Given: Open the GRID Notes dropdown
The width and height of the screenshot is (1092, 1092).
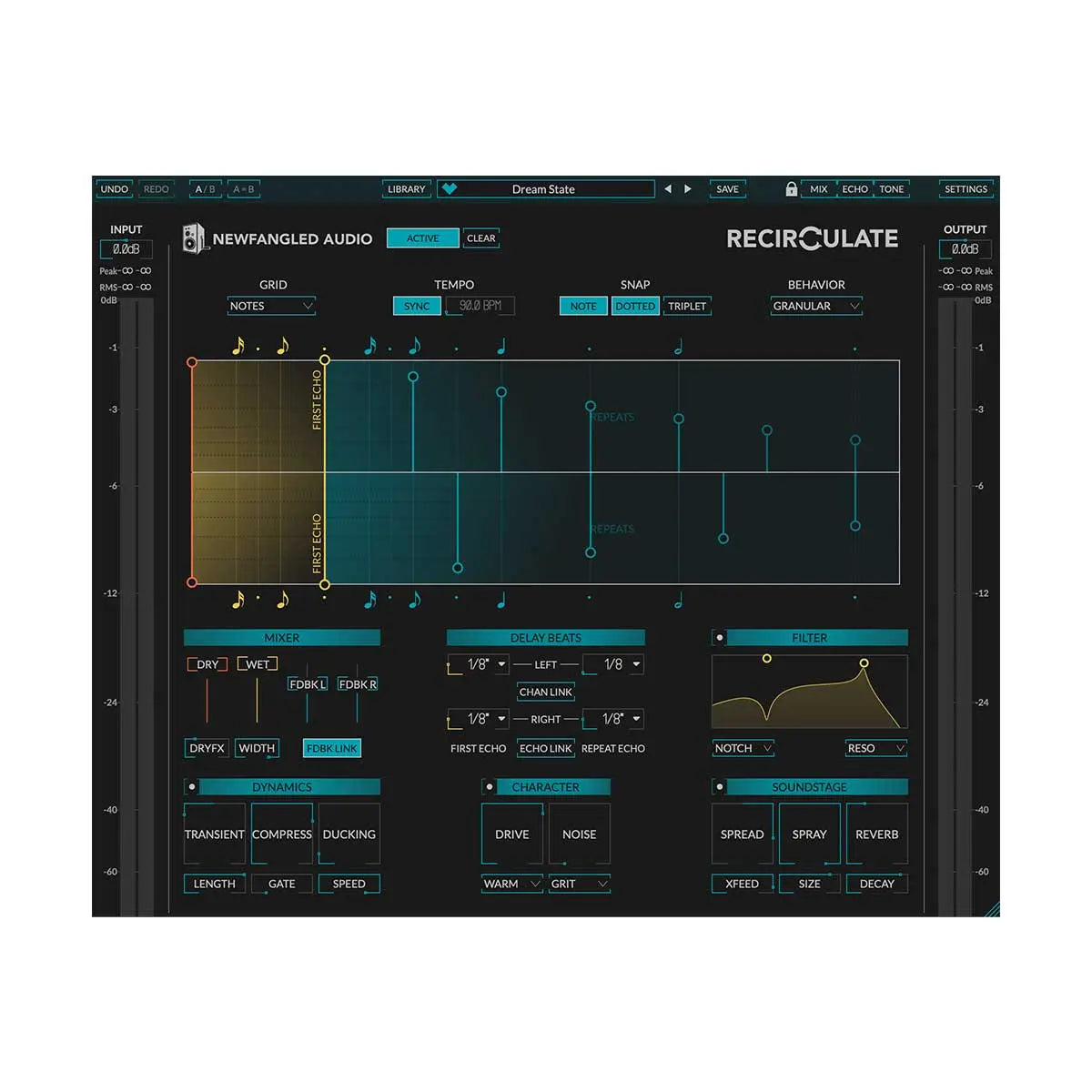Looking at the screenshot, I should pos(271,306).
